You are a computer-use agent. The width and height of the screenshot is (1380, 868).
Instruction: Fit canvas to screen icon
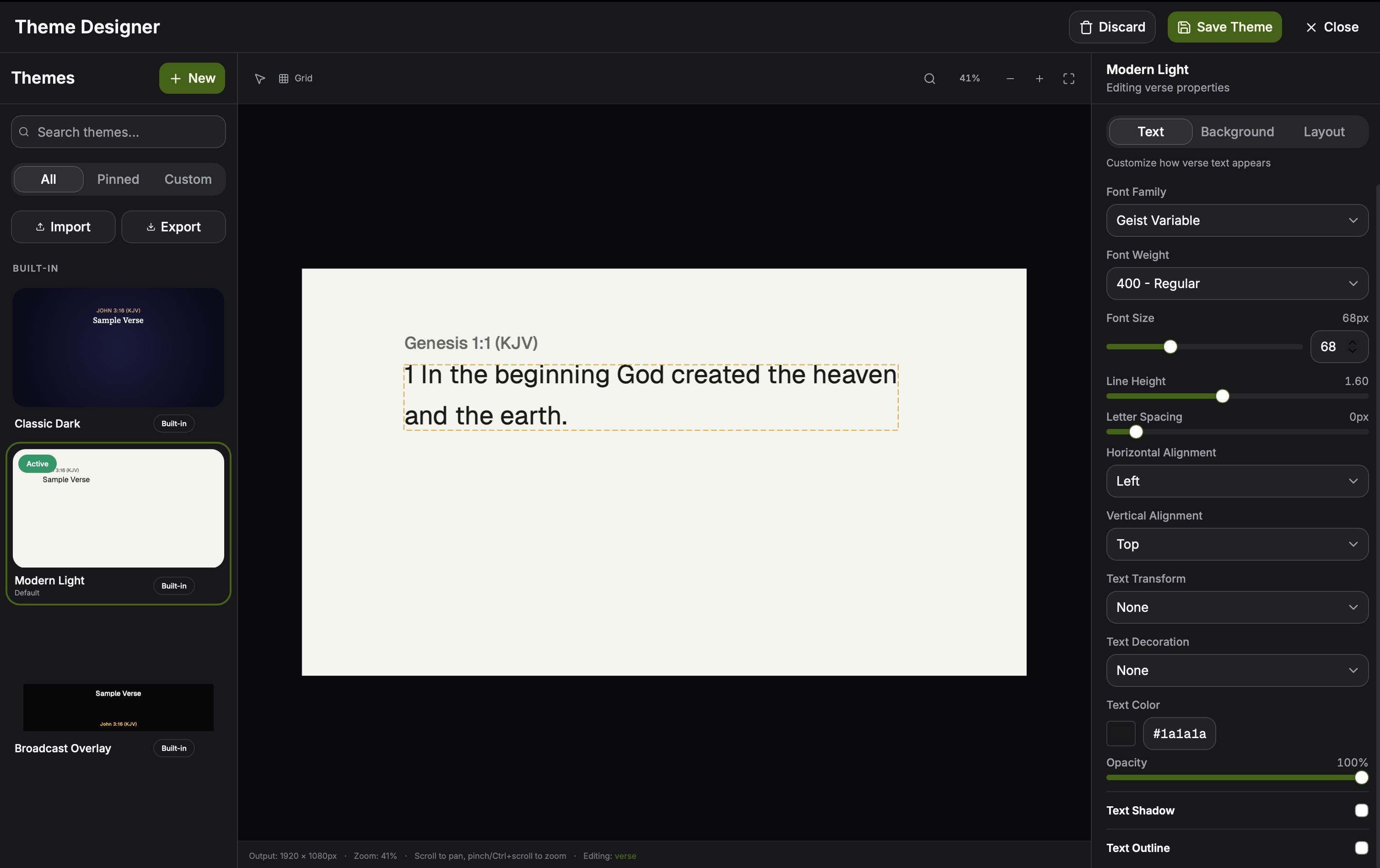(x=1069, y=79)
